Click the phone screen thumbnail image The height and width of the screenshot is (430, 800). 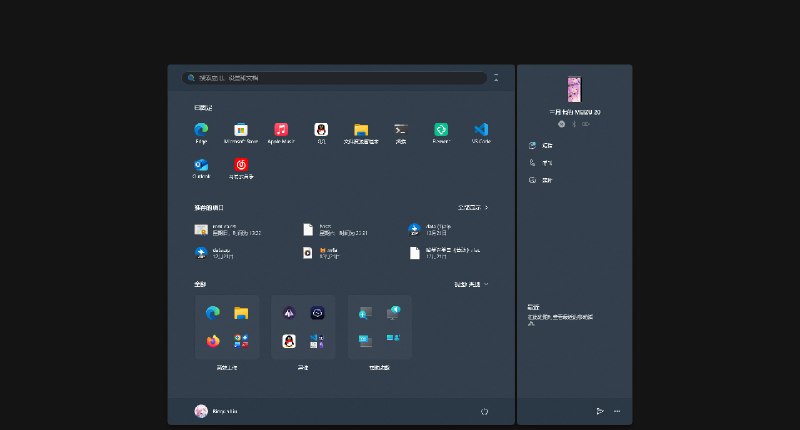pos(574,89)
